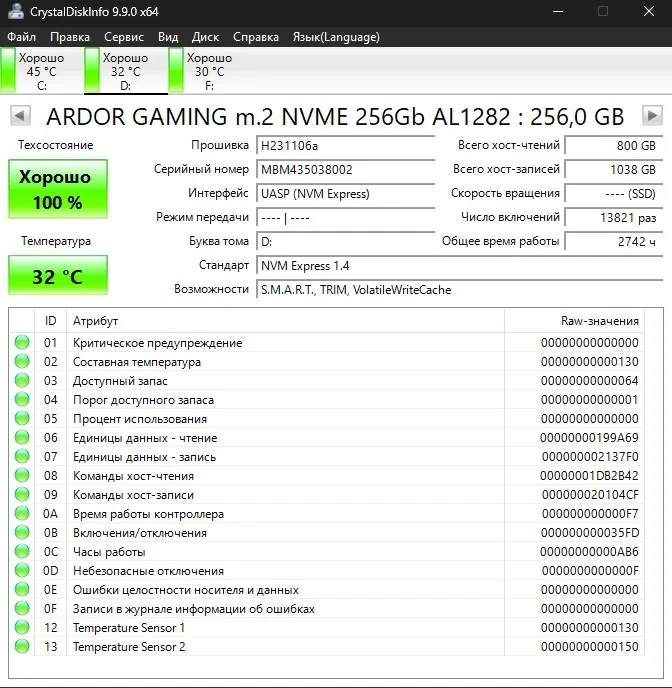Screen dimensions: 672x688
Task: Select the C: drive tab at 45 °C
Action: 41,71
